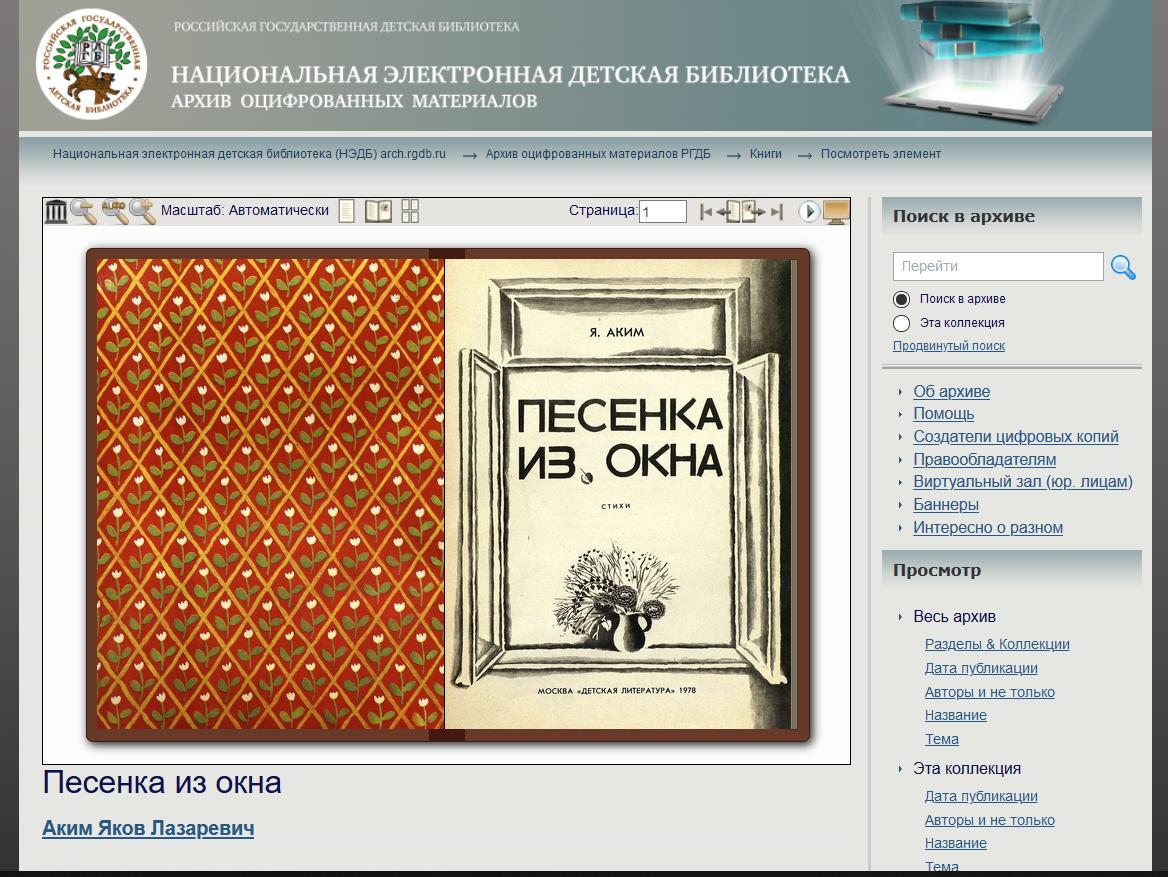Click the blue search magnifier icon
Screen dimensions: 1168x877
(x=1123, y=267)
